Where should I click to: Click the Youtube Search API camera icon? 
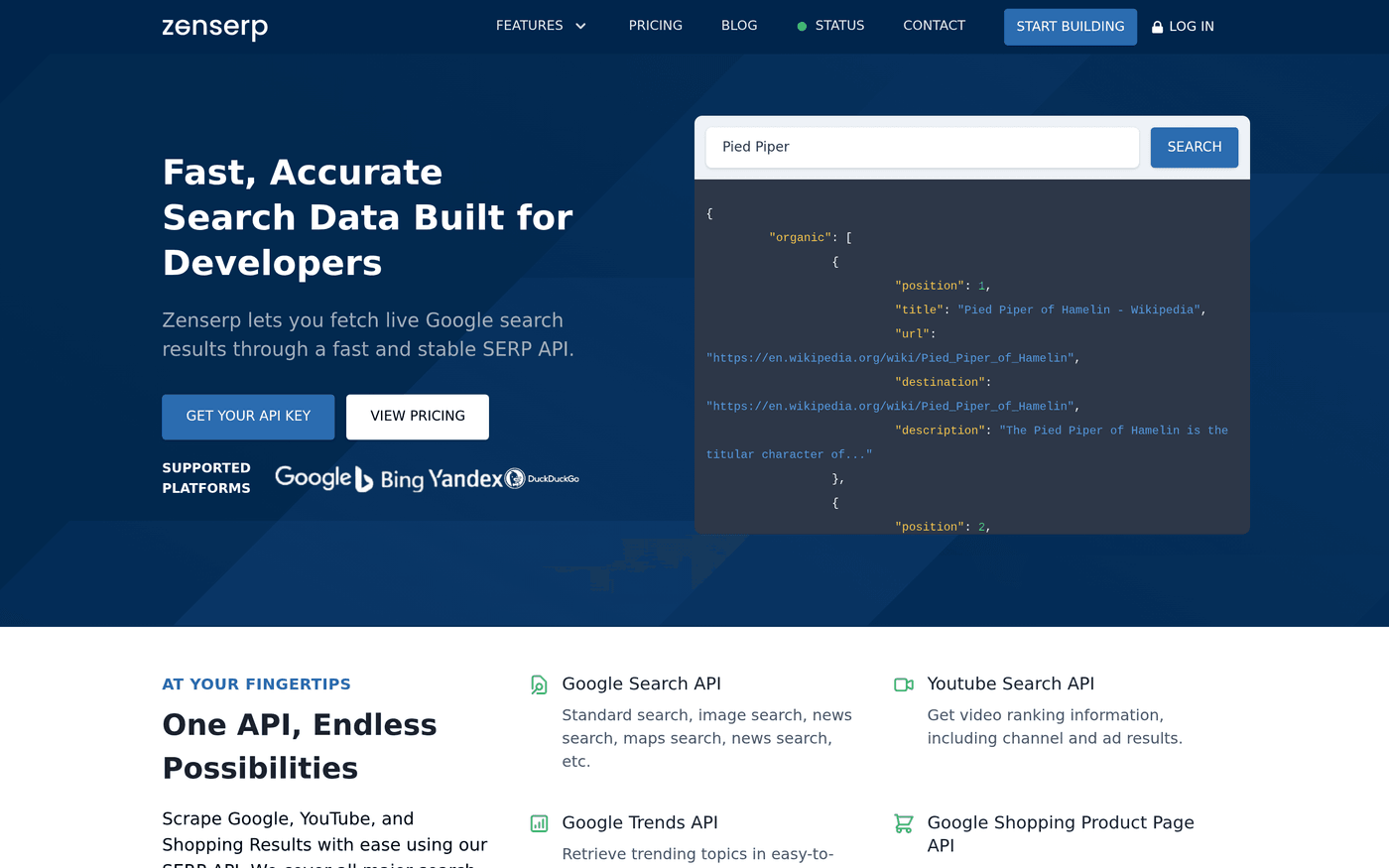pyautogui.click(x=904, y=684)
